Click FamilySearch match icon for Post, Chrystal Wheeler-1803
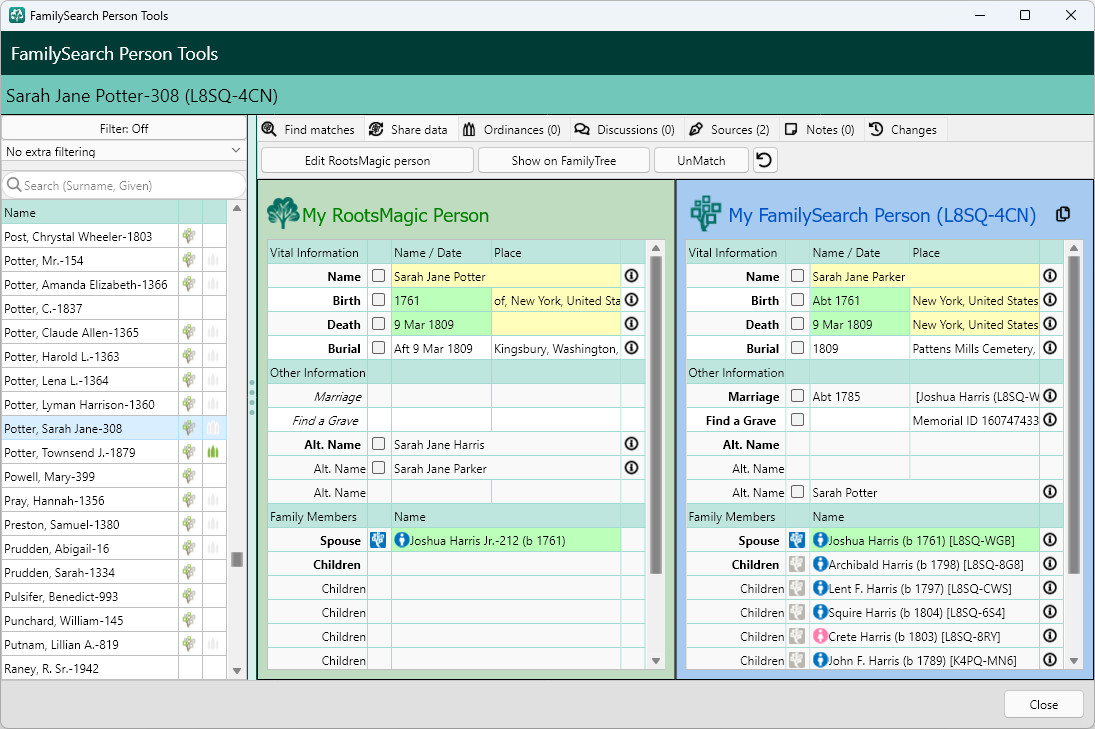The image size is (1095, 729). pyautogui.click(x=189, y=236)
